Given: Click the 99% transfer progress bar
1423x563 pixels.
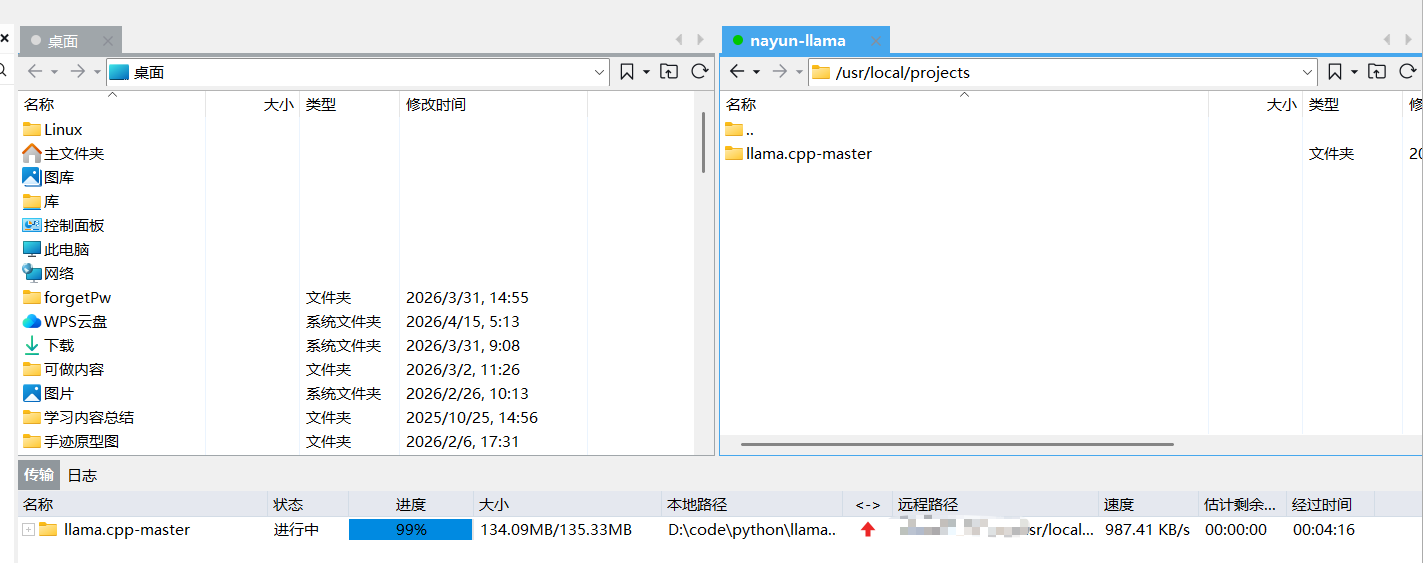Looking at the screenshot, I should click(x=410, y=529).
